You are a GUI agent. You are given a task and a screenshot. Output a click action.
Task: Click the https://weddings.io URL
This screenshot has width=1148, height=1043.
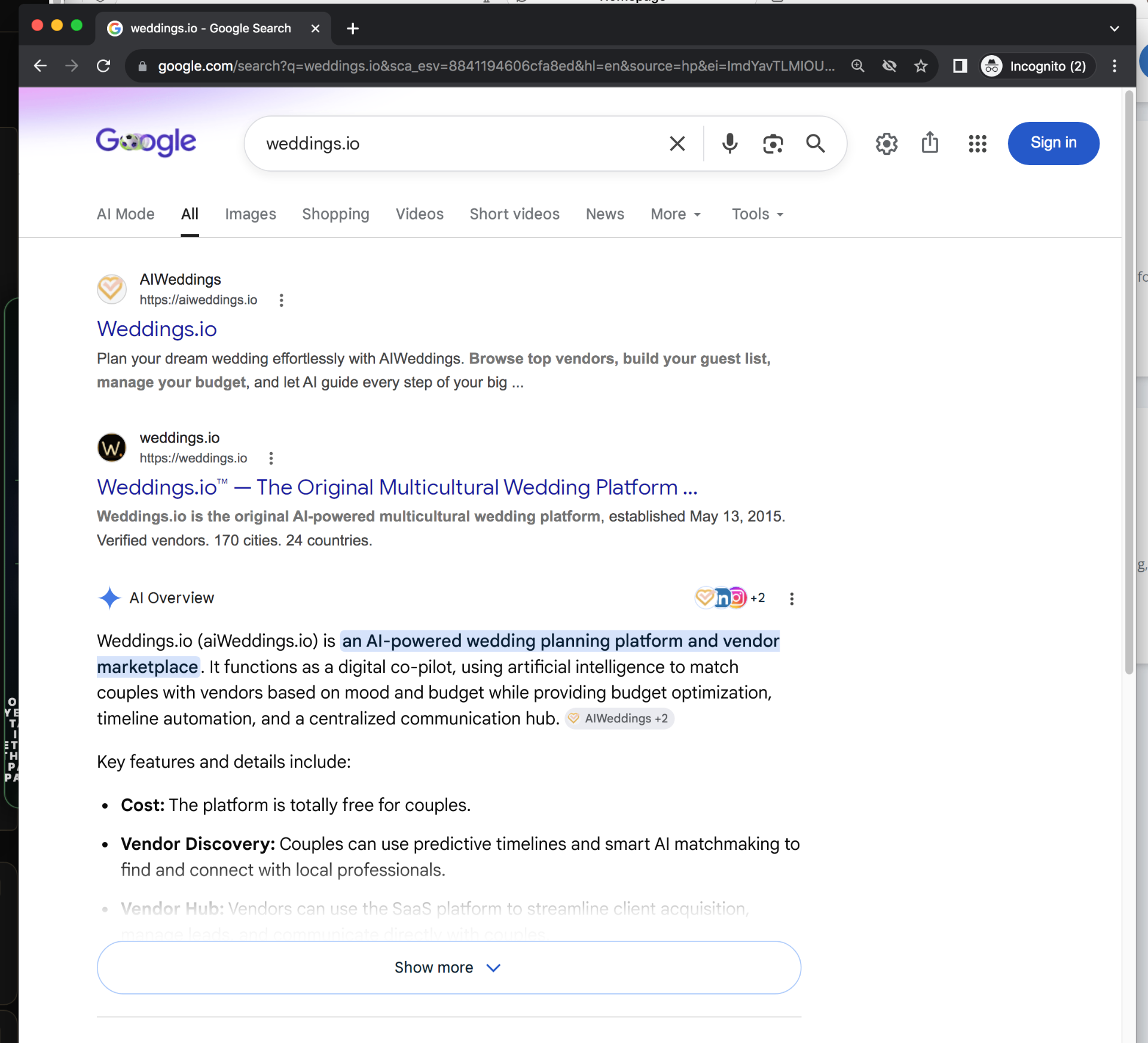click(193, 458)
